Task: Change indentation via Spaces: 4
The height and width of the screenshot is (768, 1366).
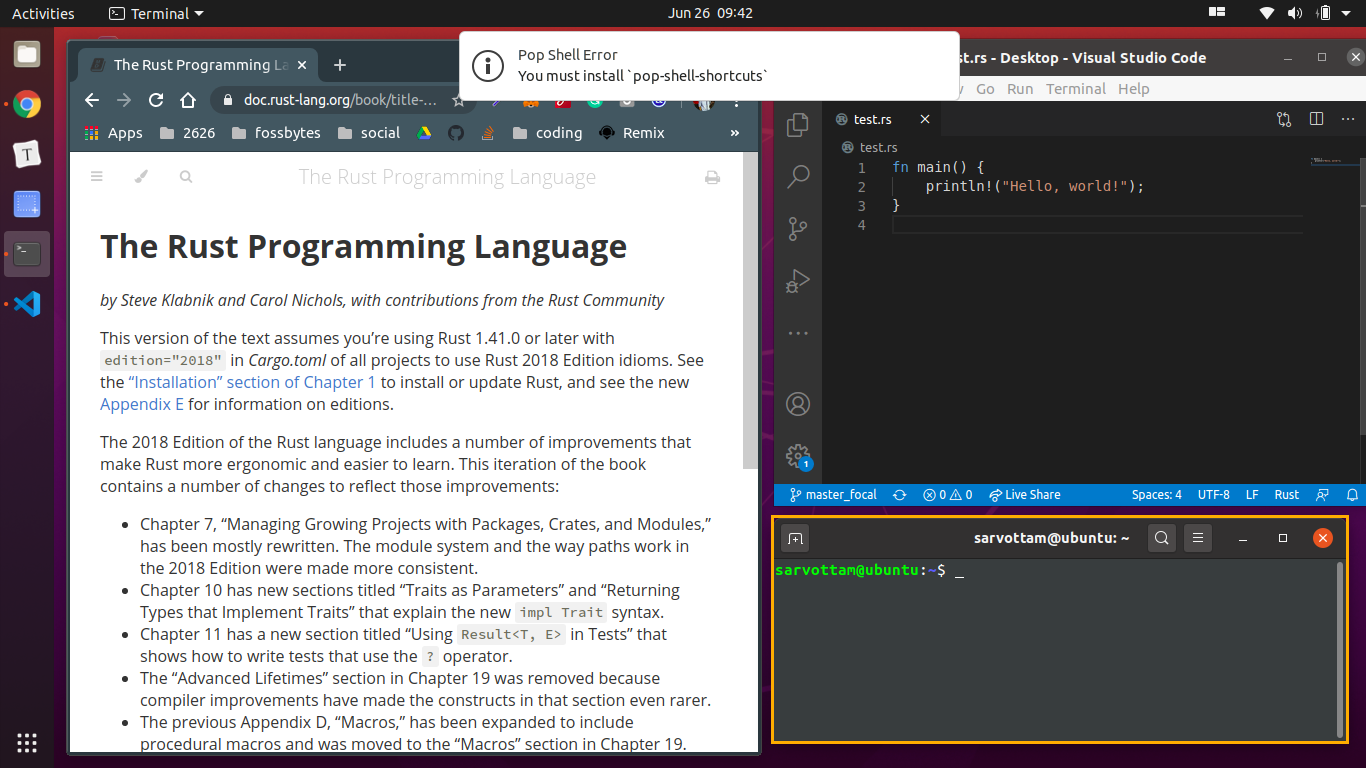Action: [1157, 495]
